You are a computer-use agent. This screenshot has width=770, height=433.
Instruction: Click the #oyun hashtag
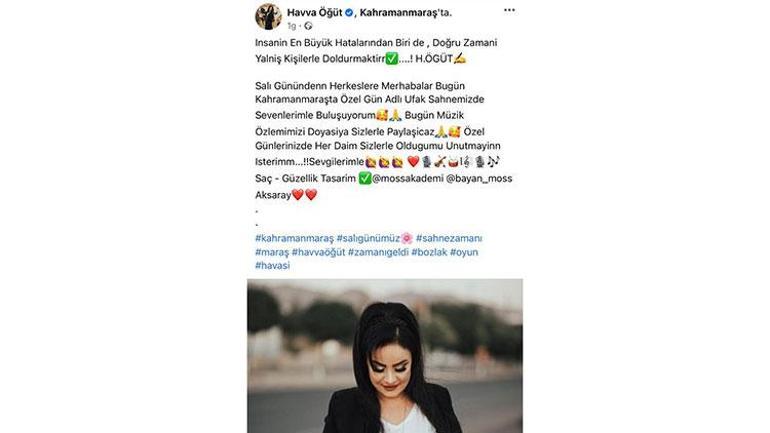click(x=464, y=252)
